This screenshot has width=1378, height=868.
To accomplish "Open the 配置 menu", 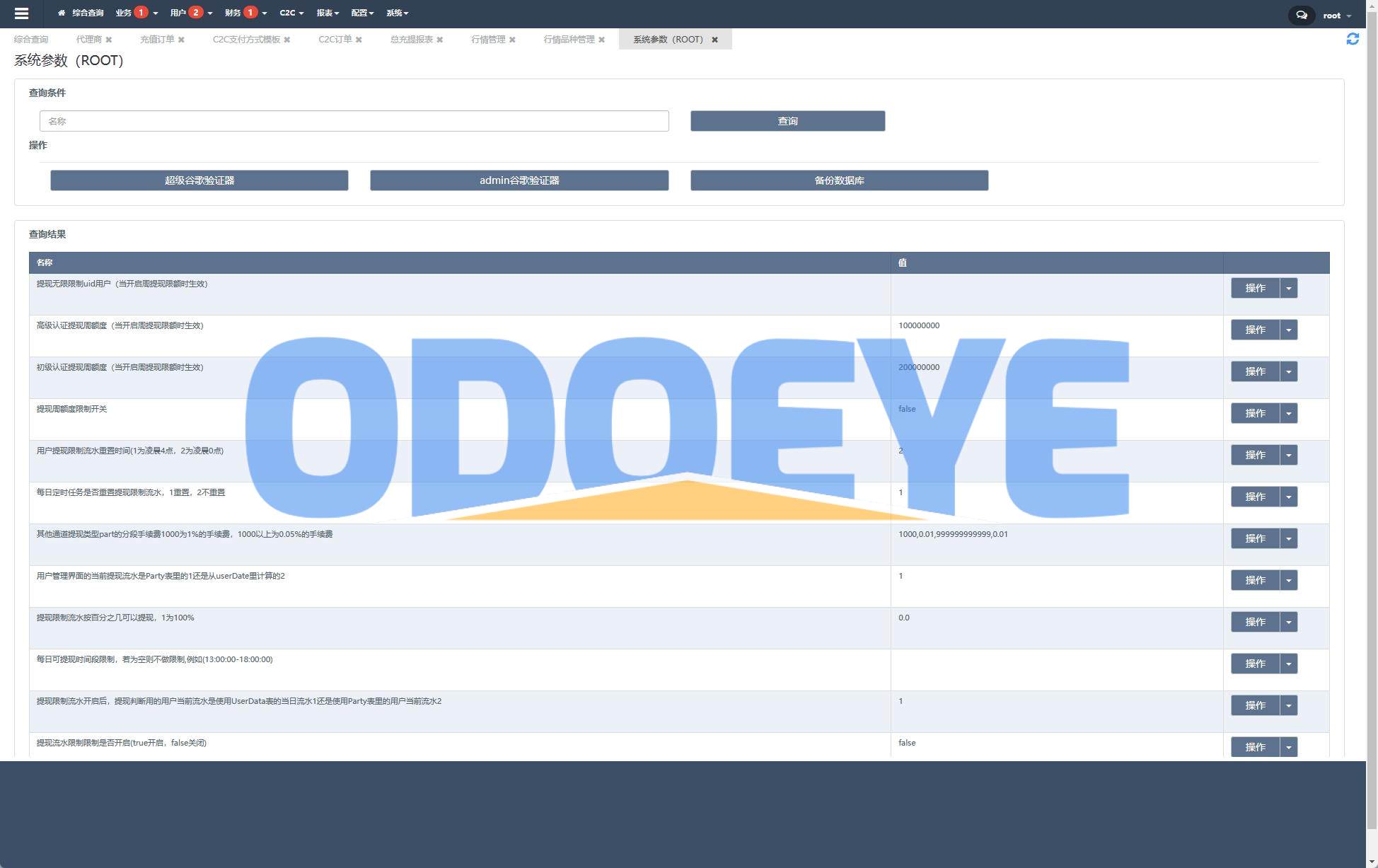I will point(362,13).
